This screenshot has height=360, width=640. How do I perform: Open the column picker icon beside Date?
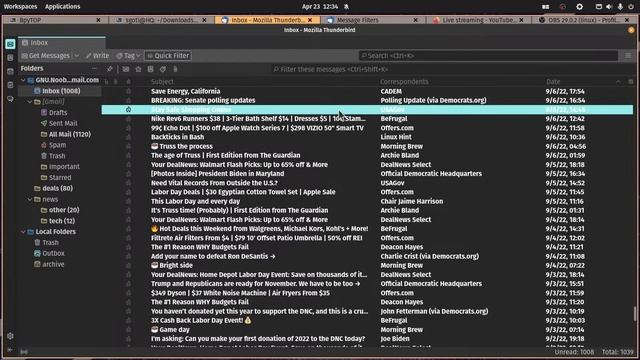tap(630, 82)
